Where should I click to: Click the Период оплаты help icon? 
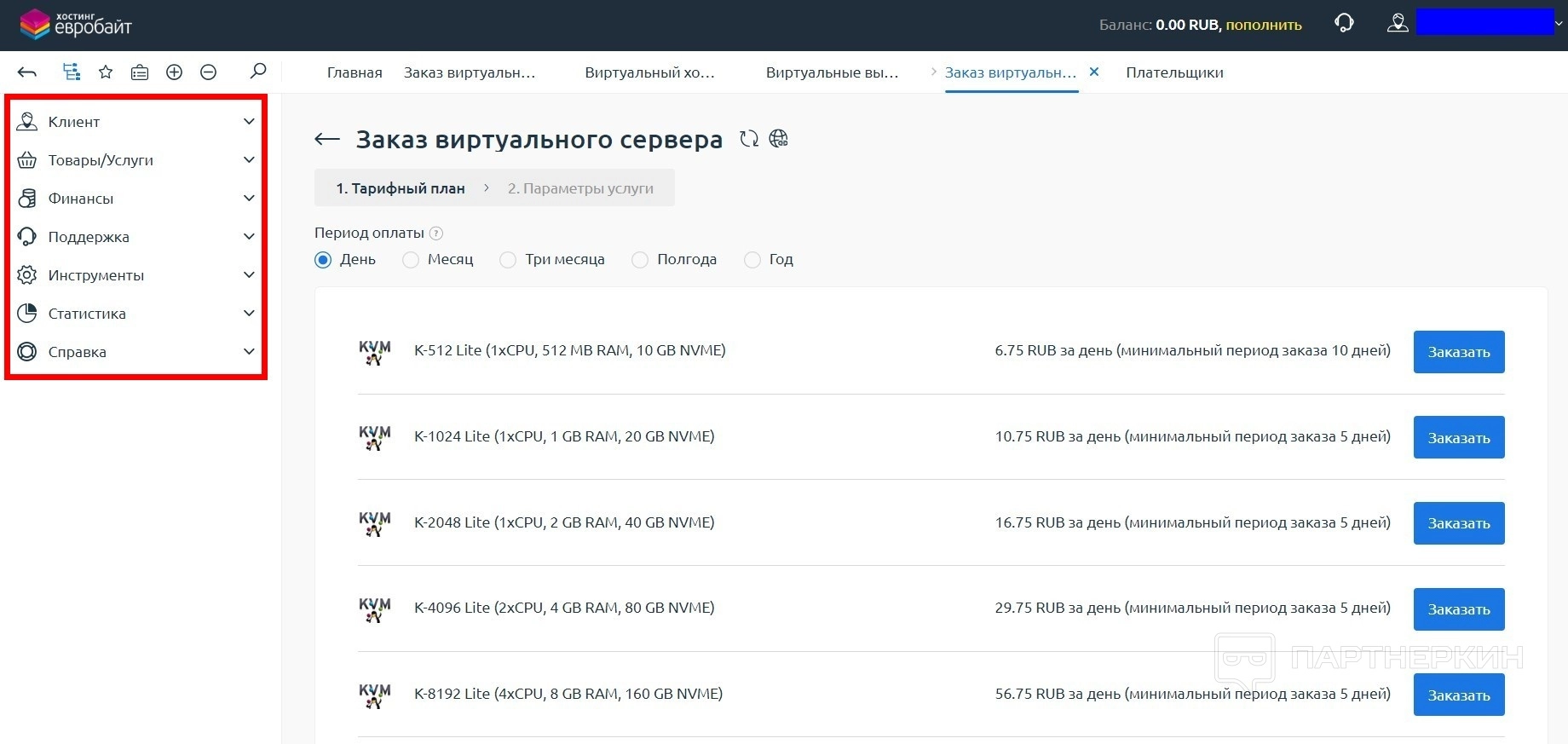[x=436, y=234]
